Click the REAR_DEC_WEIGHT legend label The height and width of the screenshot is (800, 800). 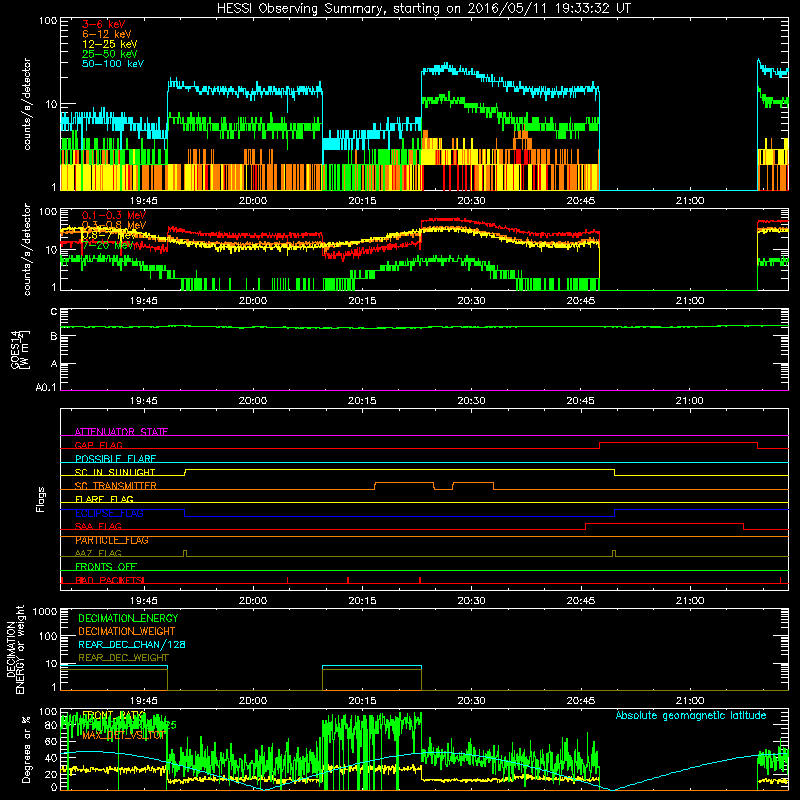(x=123, y=658)
